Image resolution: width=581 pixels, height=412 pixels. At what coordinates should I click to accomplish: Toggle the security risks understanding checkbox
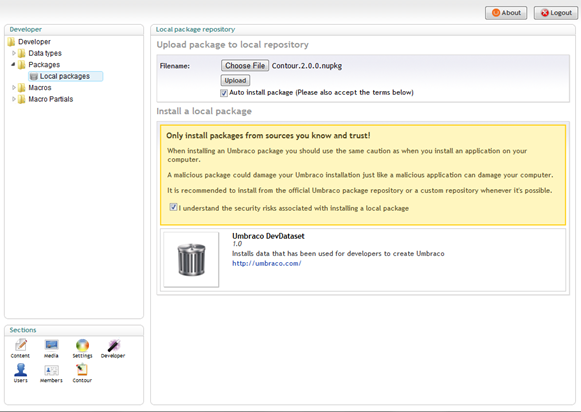tap(173, 207)
